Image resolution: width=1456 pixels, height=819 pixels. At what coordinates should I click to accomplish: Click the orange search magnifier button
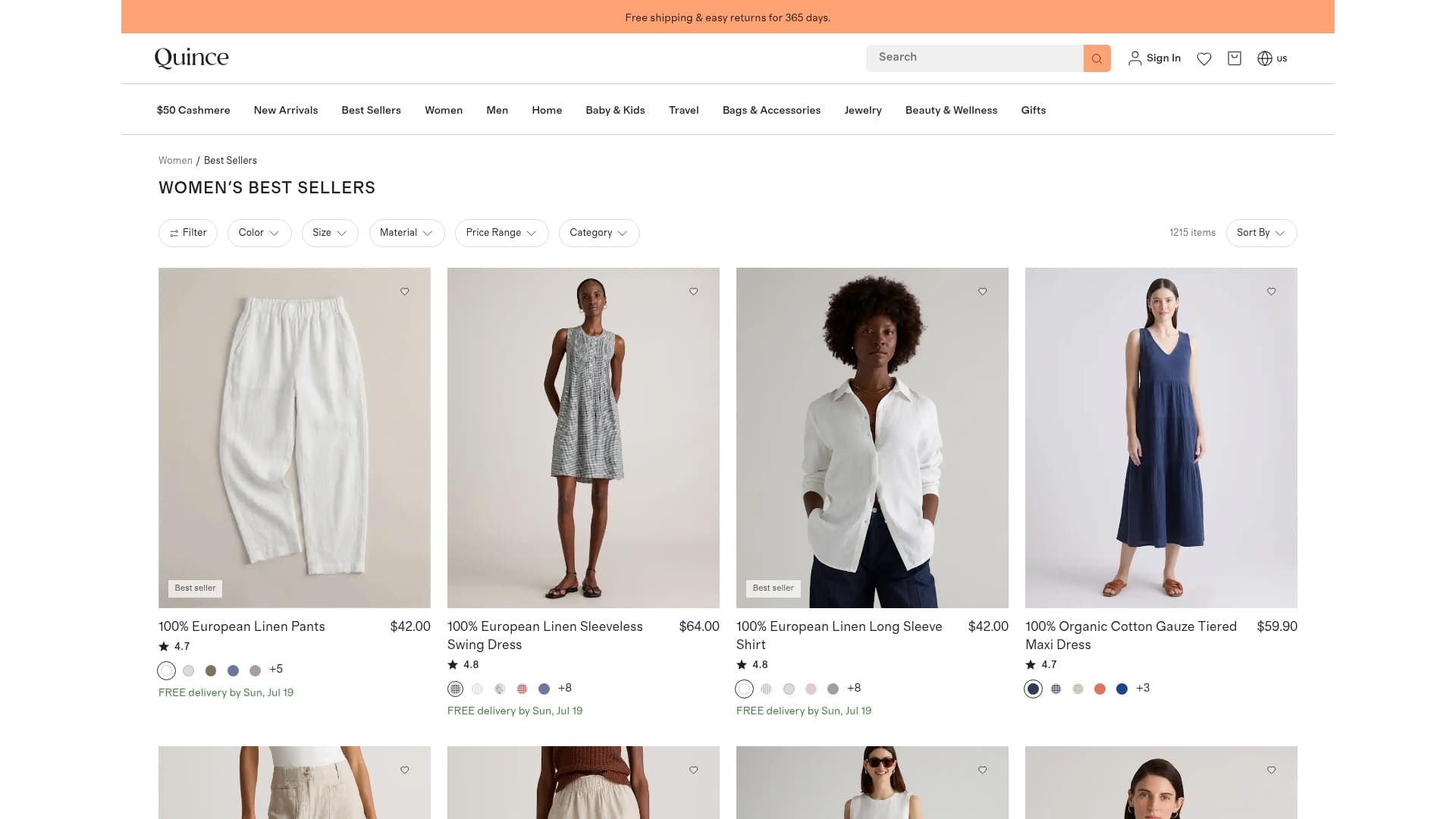(1097, 58)
